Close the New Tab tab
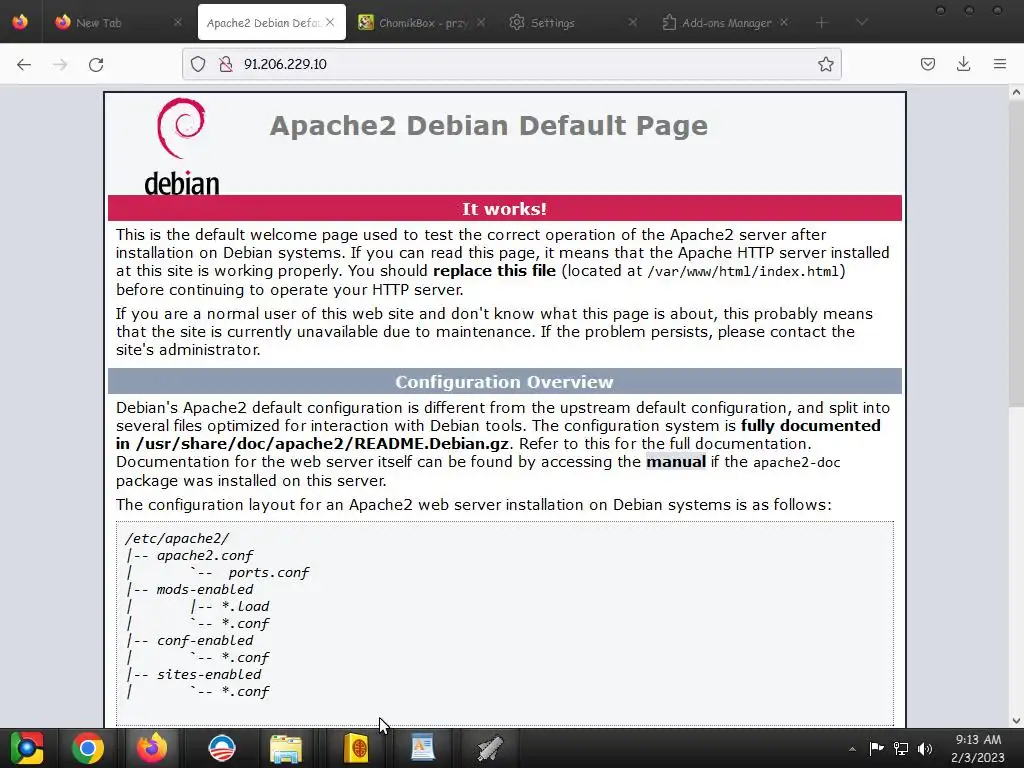The width and height of the screenshot is (1024, 768). (178, 23)
